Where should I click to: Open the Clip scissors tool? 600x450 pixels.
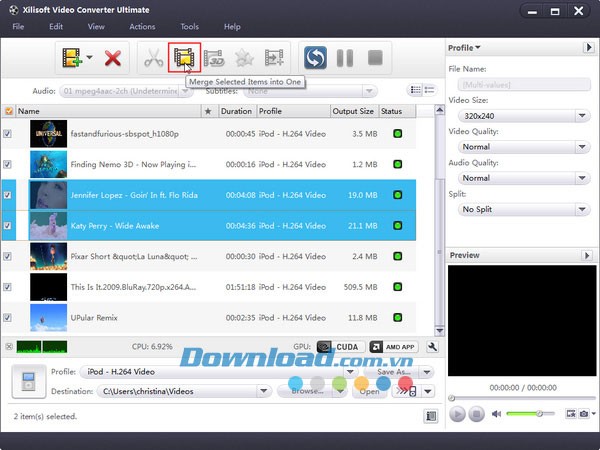tap(153, 58)
